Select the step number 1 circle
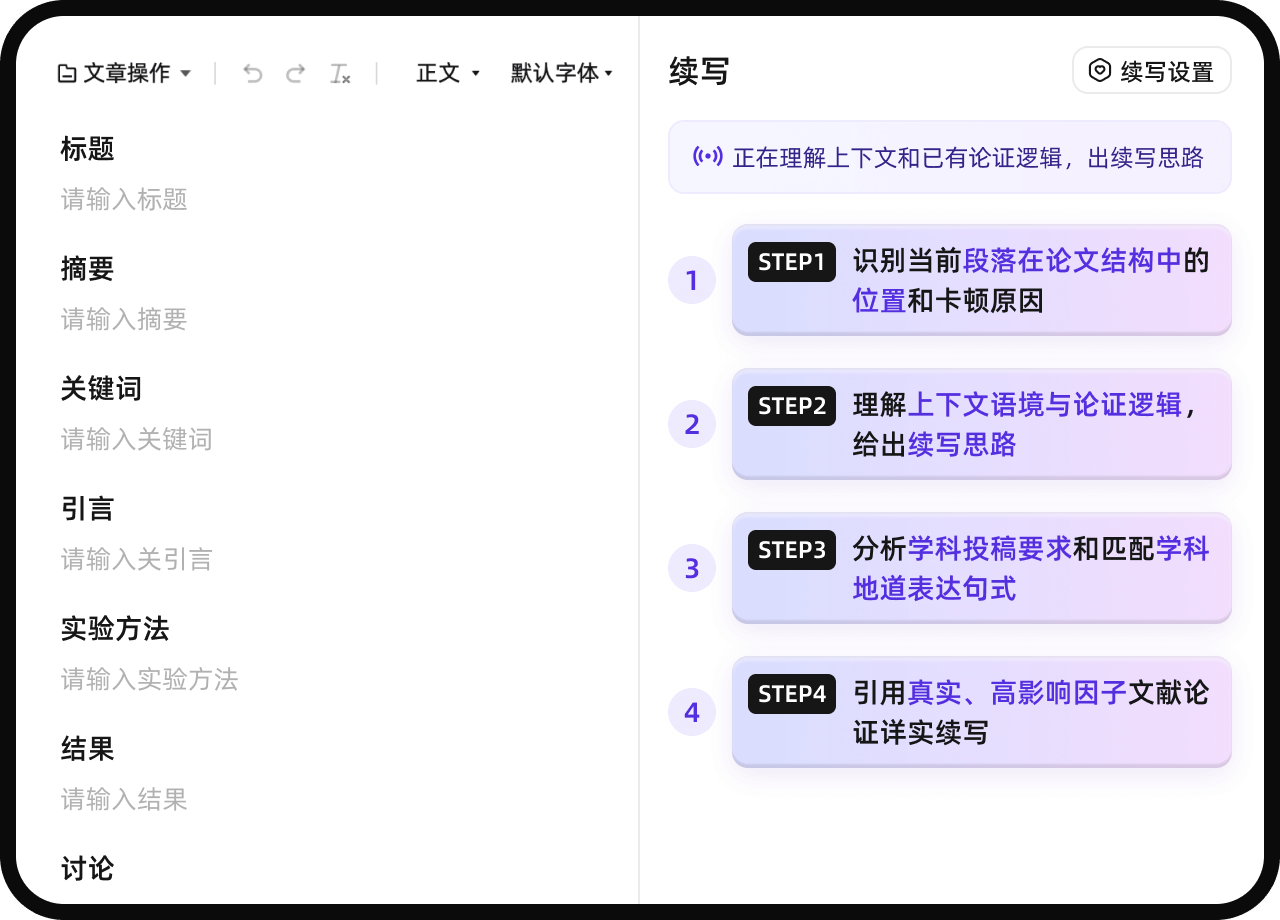 point(692,280)
